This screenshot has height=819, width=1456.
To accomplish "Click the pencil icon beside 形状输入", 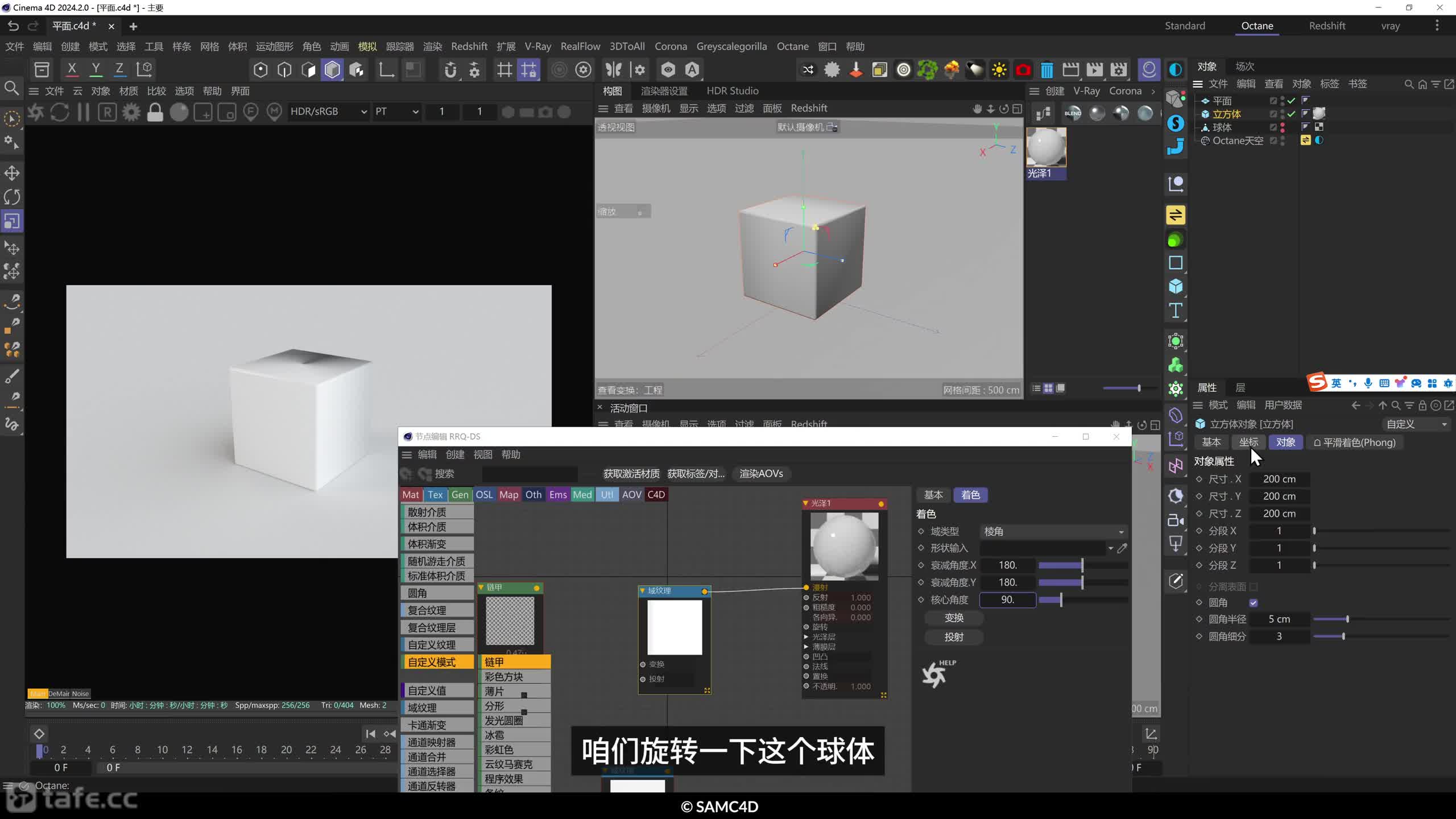I will pos(1122,548).
